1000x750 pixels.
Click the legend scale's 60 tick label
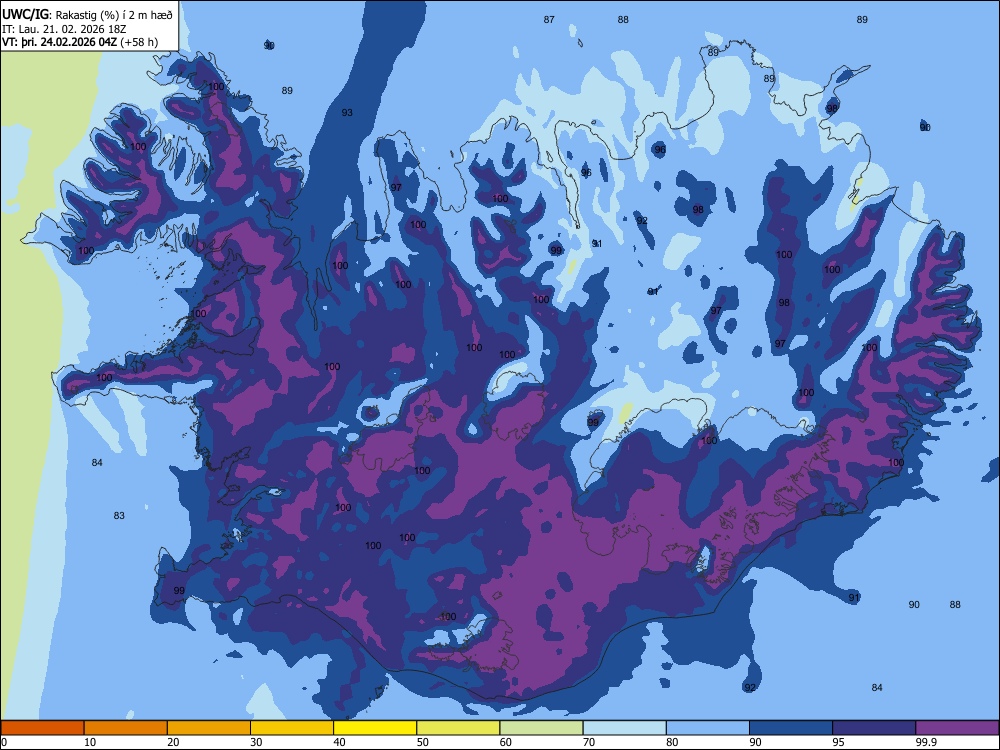point(506,742)
